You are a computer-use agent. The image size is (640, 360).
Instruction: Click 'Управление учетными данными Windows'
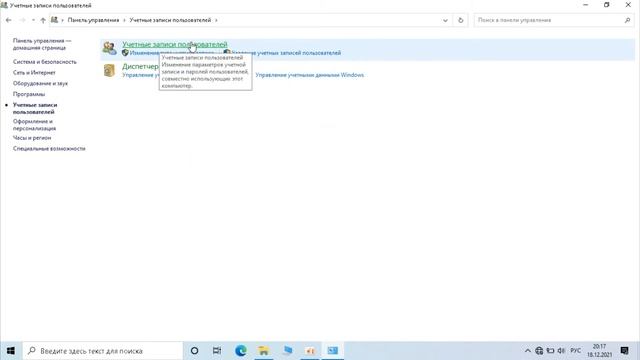point(309,75)
